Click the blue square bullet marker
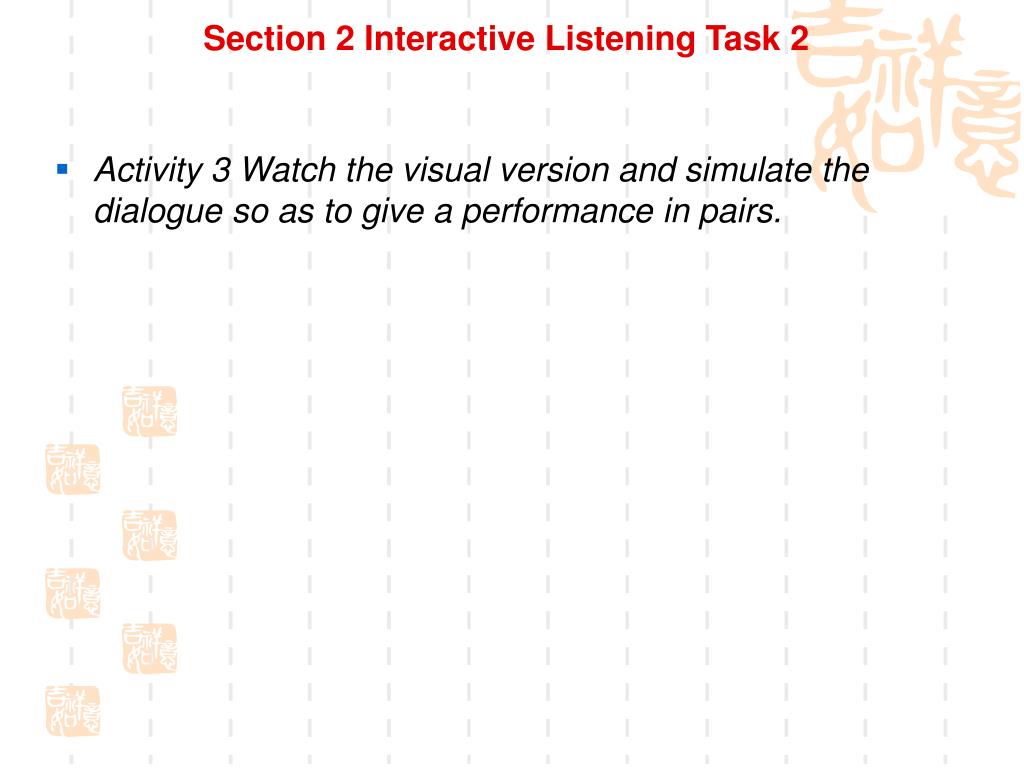 tap(63, 170)
